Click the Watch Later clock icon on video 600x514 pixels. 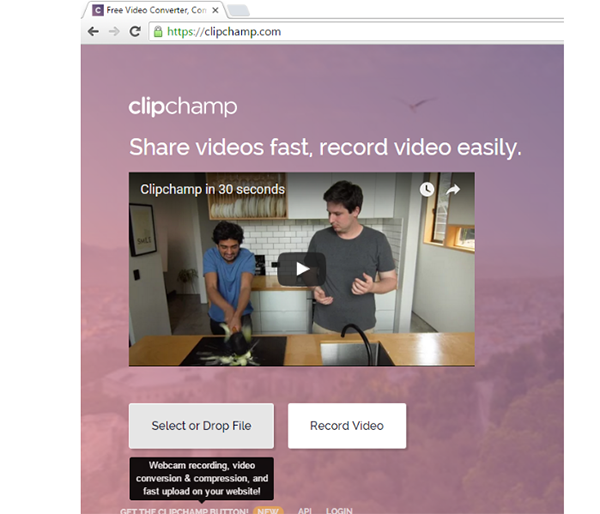[427, 189]
